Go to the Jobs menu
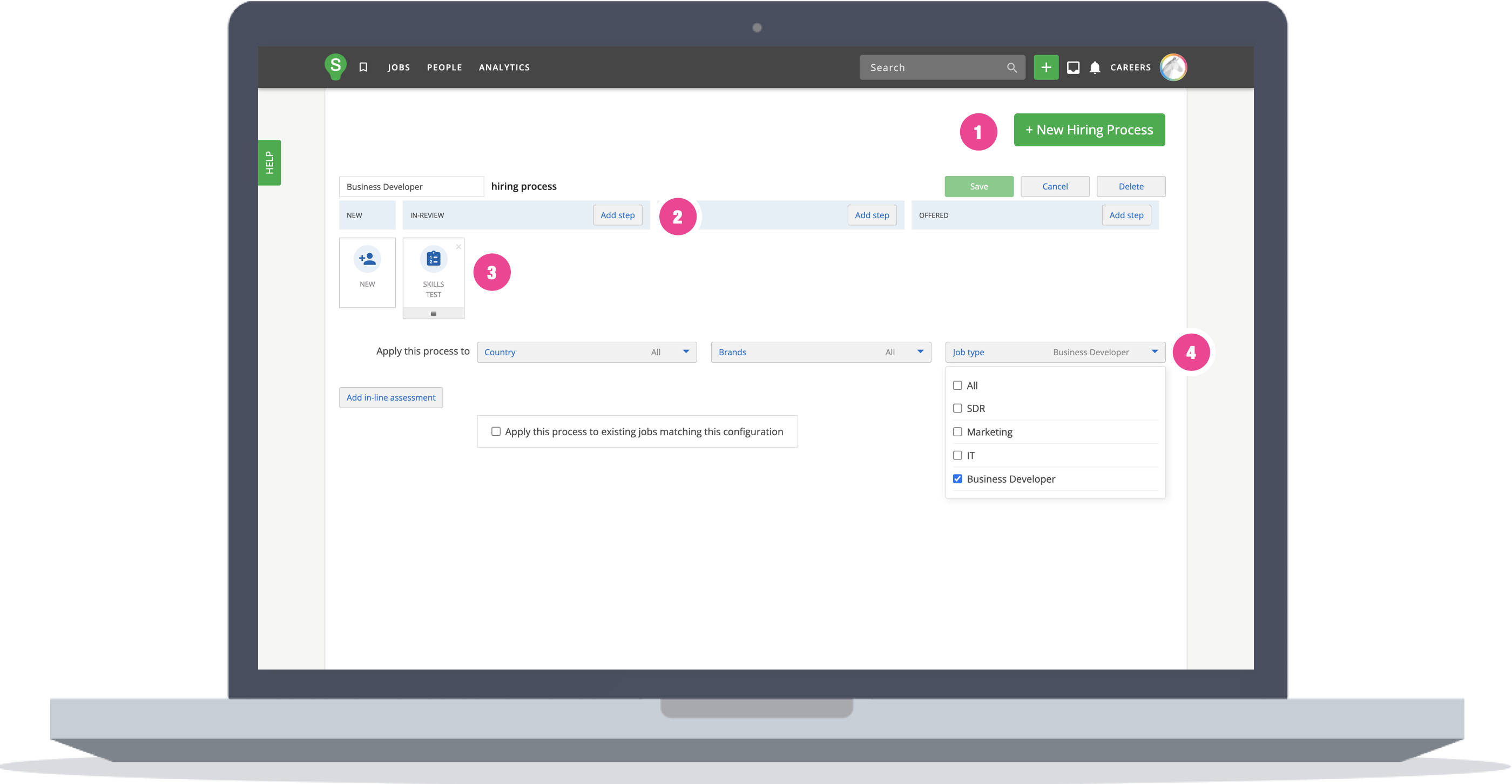 click(x=399, y=67)
